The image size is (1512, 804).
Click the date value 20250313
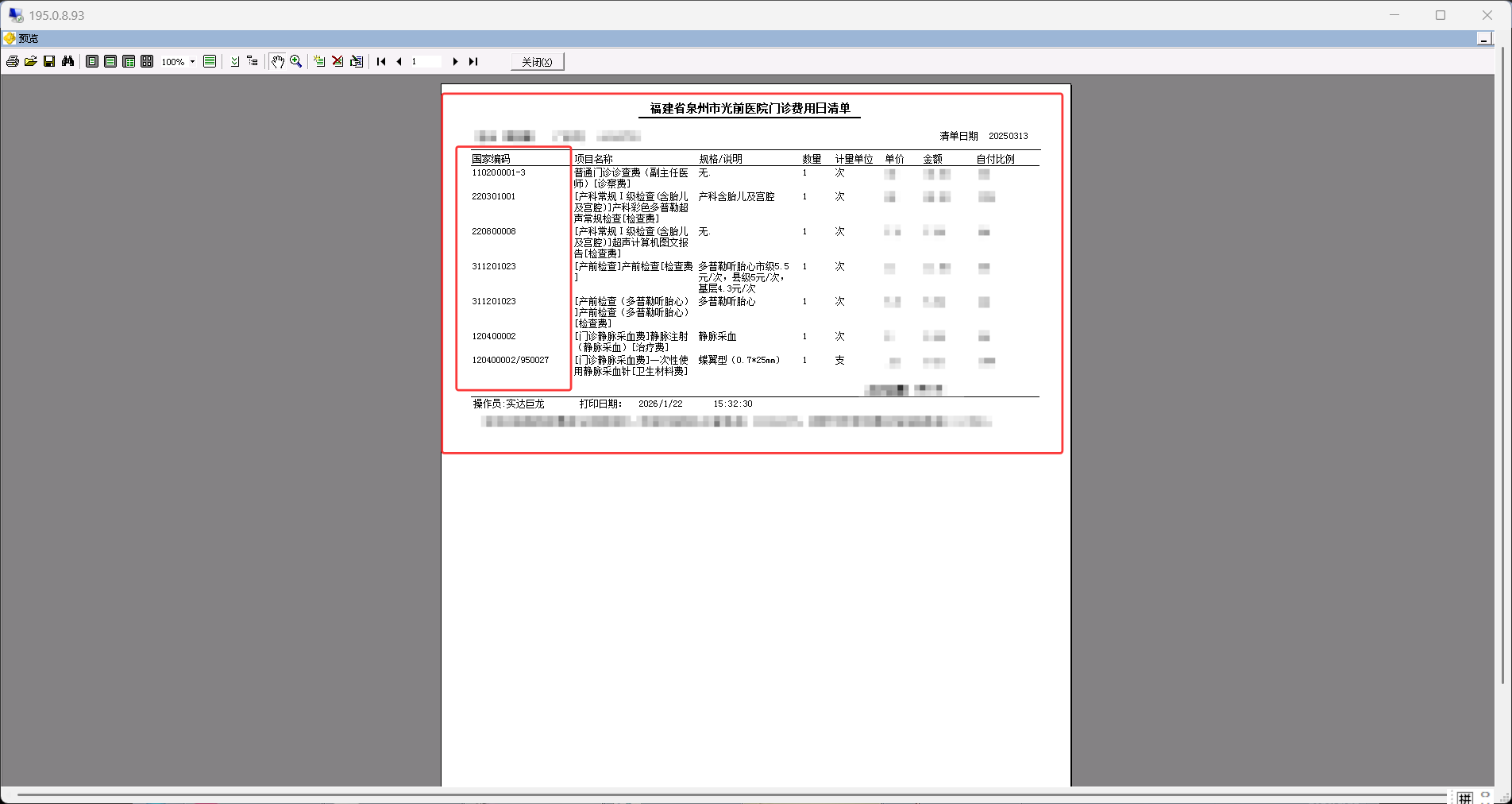[x=1009, y=136]
